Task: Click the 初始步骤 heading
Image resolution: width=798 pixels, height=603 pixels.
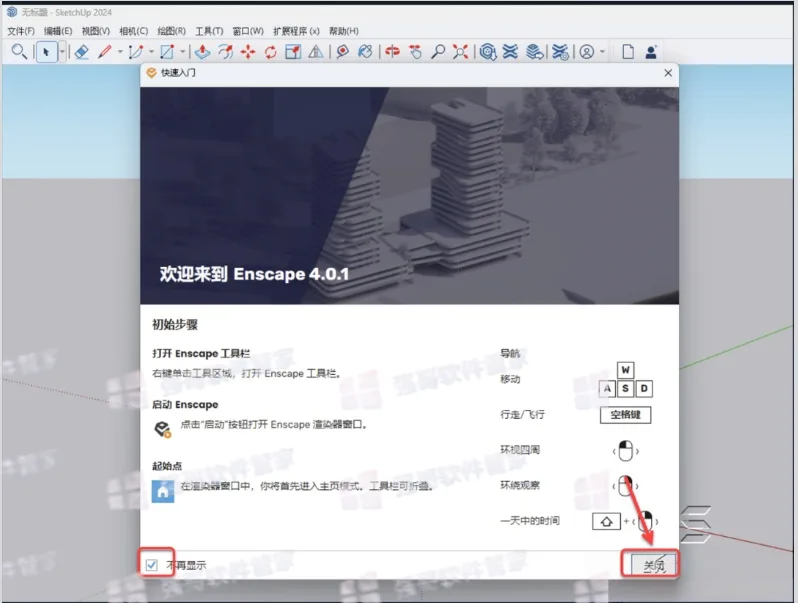Action: pos(175,325)
